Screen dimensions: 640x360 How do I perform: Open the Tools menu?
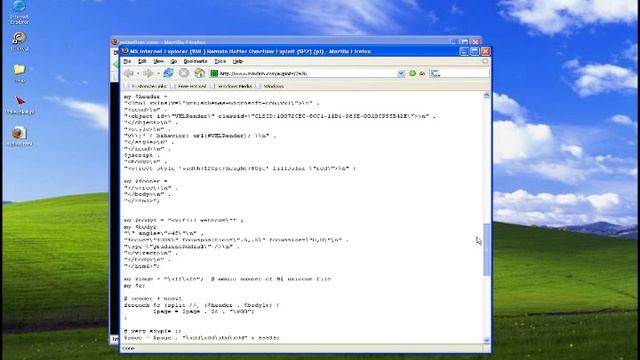(x=220, y=61)
